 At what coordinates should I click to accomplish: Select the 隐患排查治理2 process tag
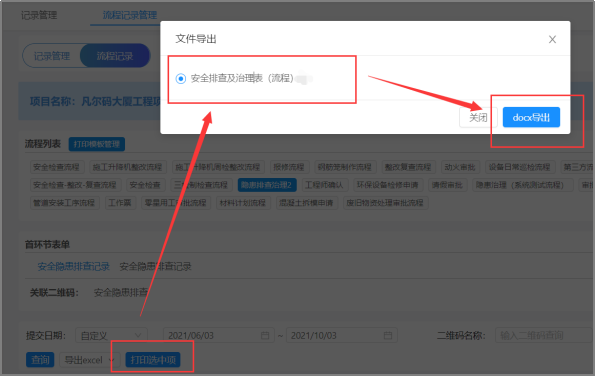tap(267, 185)
